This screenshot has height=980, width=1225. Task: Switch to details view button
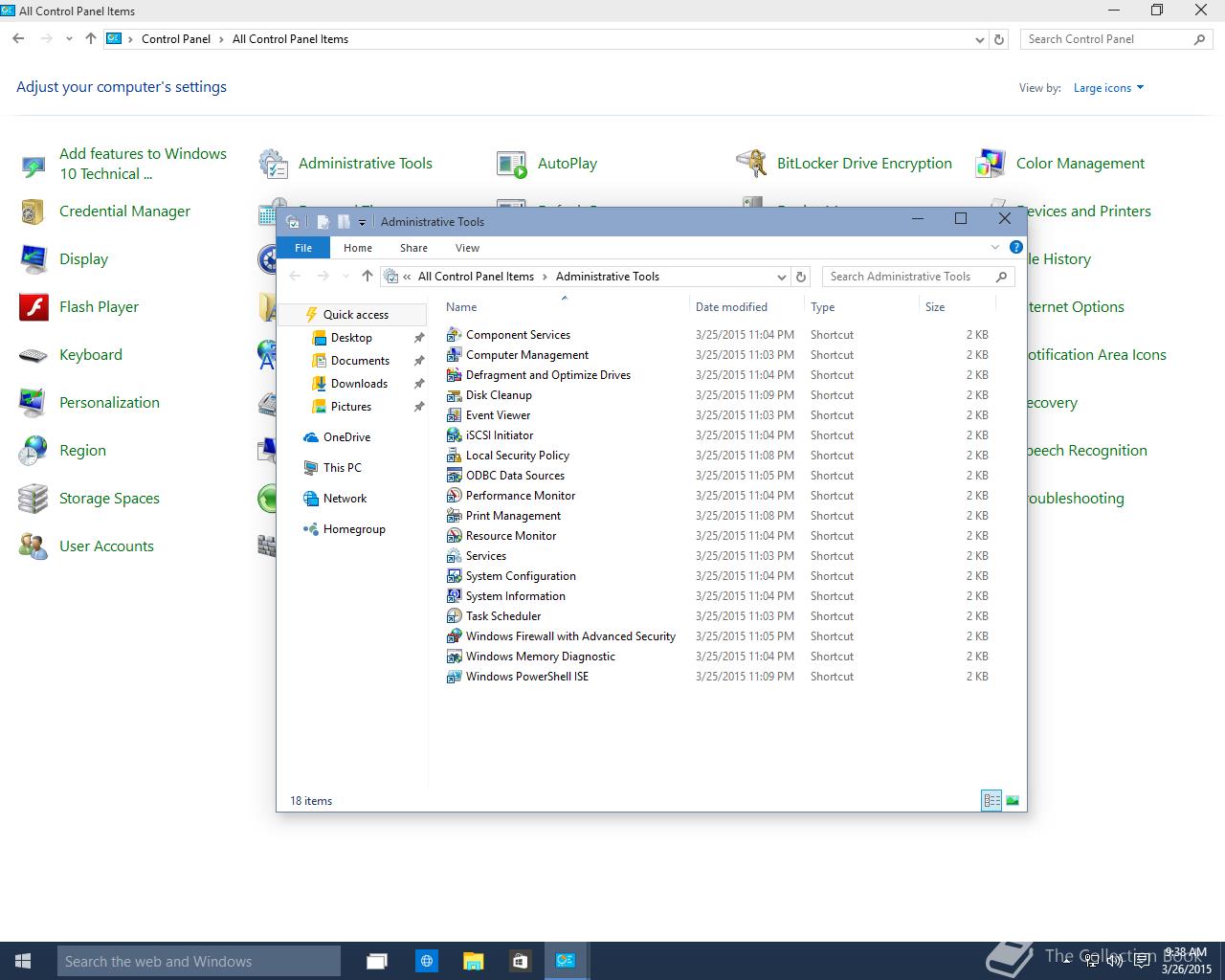tap(991, 801)
